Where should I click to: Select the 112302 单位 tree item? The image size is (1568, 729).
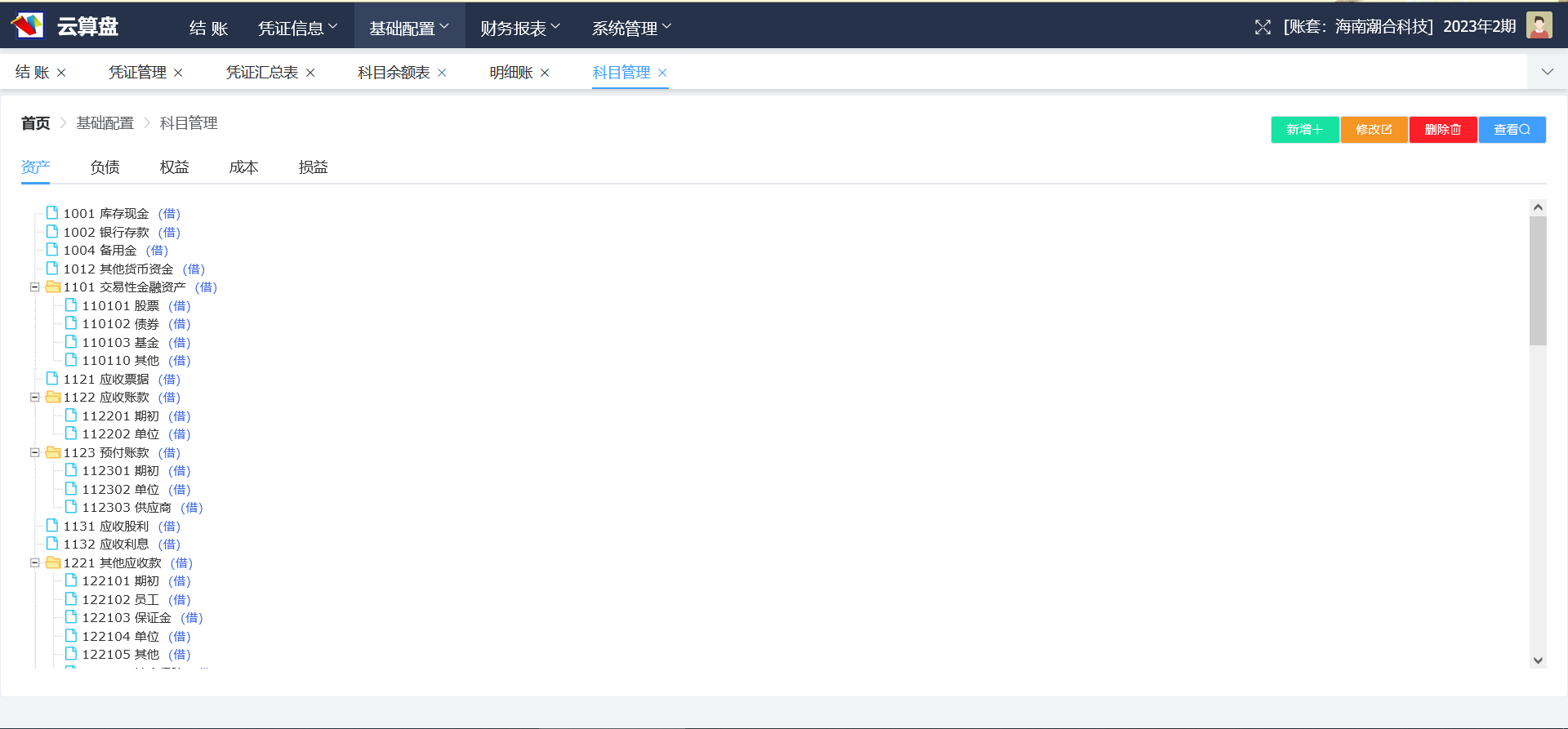point(136,490)
